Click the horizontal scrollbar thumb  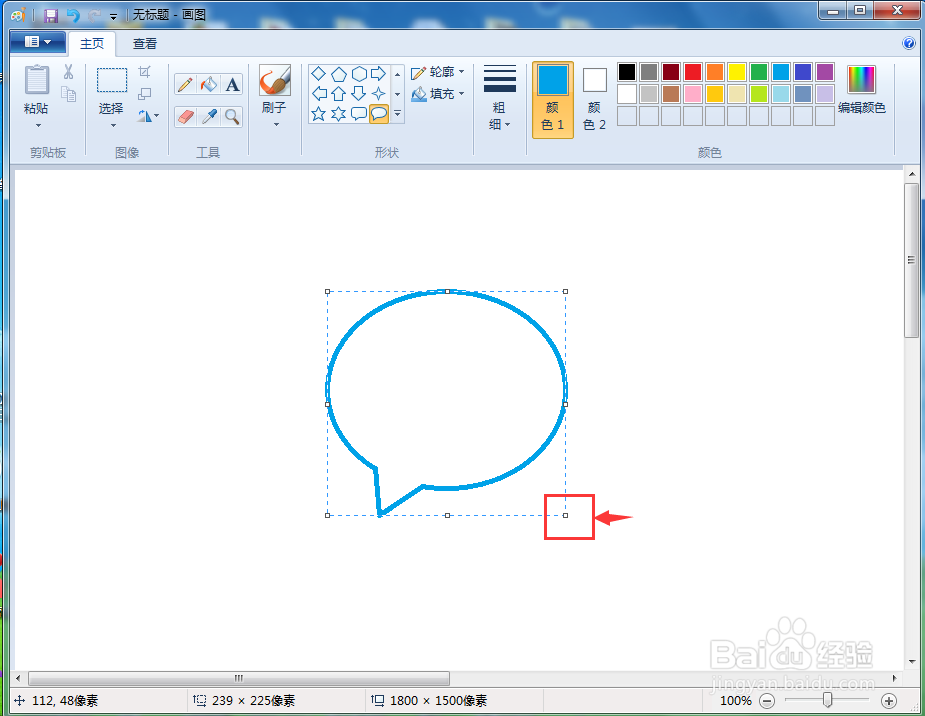click(x=239, y=678)
